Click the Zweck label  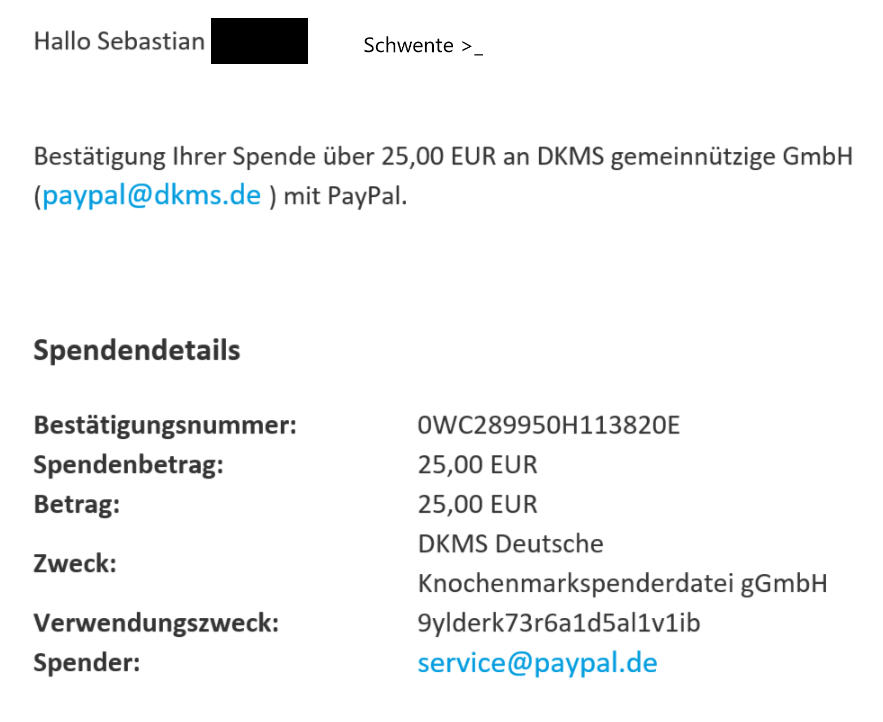tap(75, 564)
